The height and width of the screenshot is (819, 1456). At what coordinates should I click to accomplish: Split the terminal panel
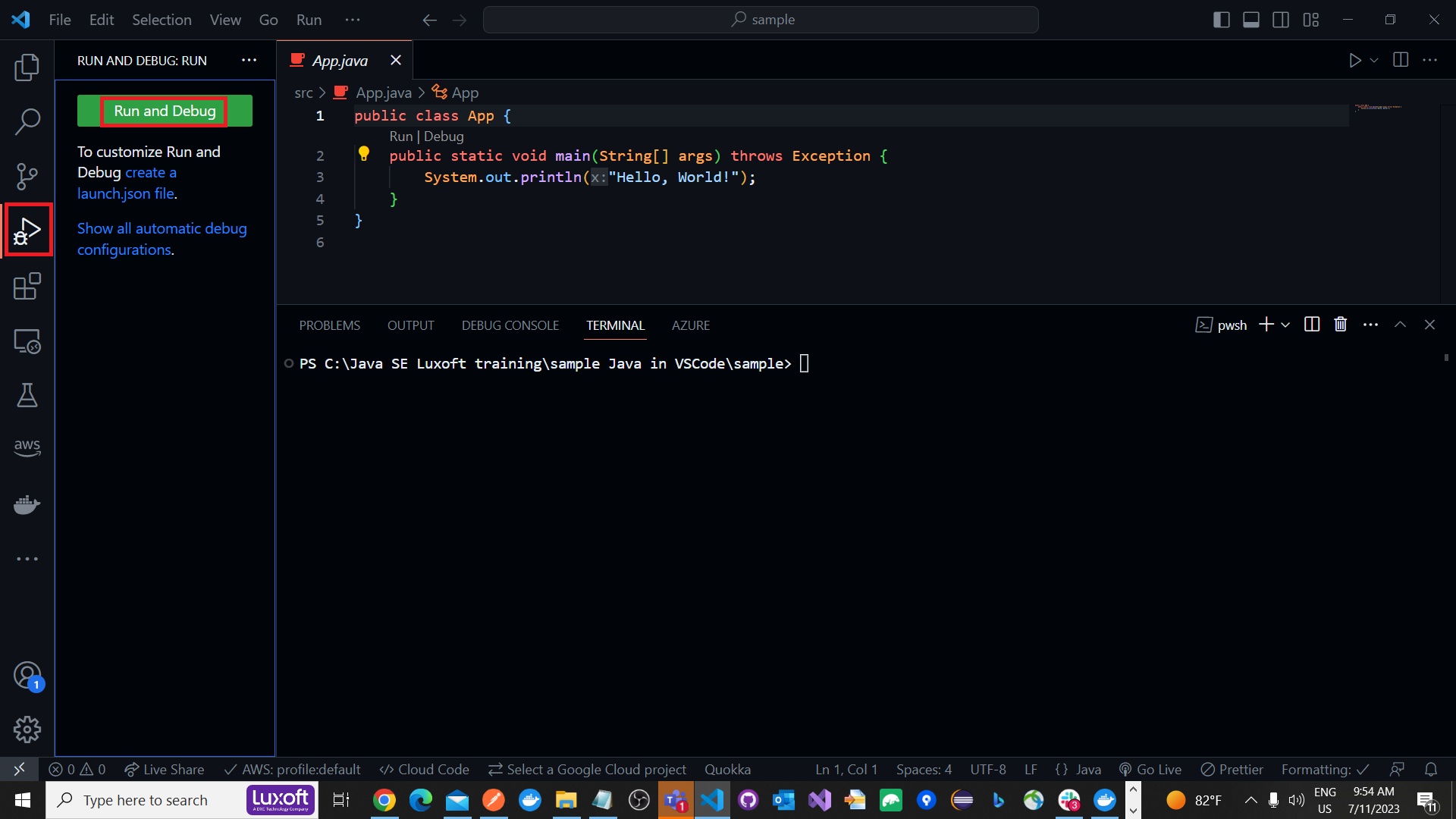[x=1312, y=325]
